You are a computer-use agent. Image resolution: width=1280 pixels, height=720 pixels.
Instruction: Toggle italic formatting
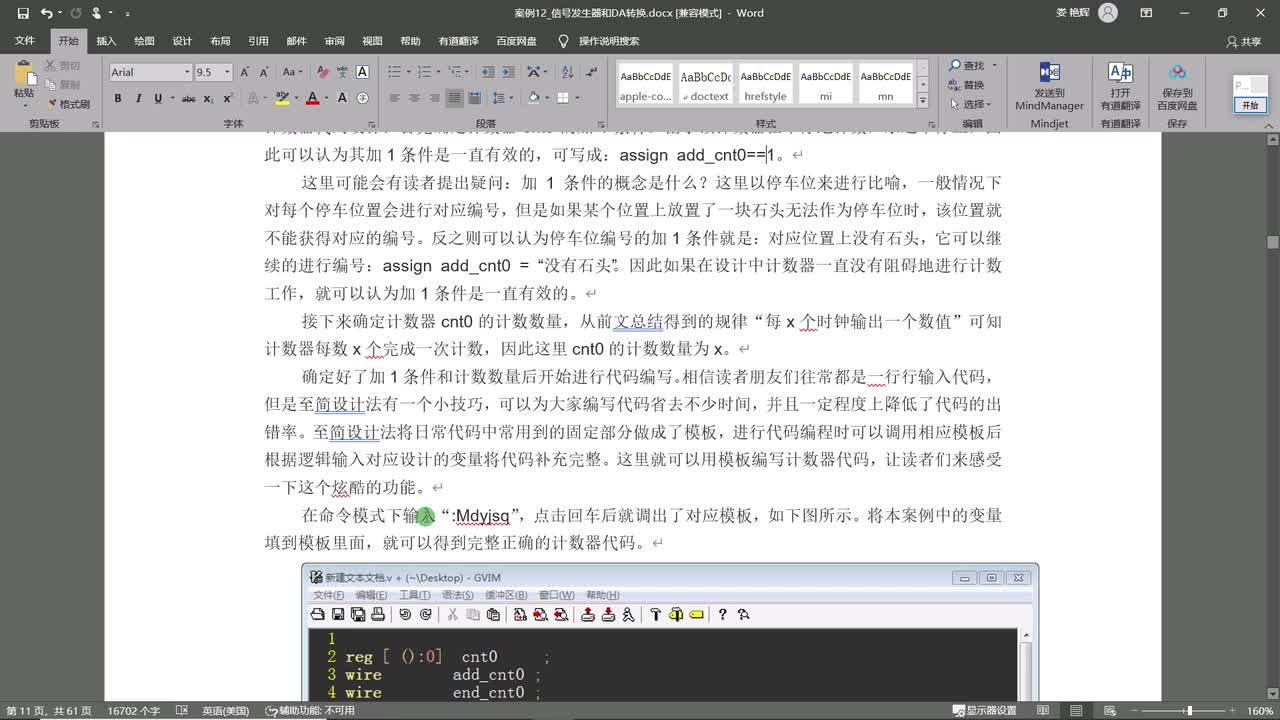139,98
